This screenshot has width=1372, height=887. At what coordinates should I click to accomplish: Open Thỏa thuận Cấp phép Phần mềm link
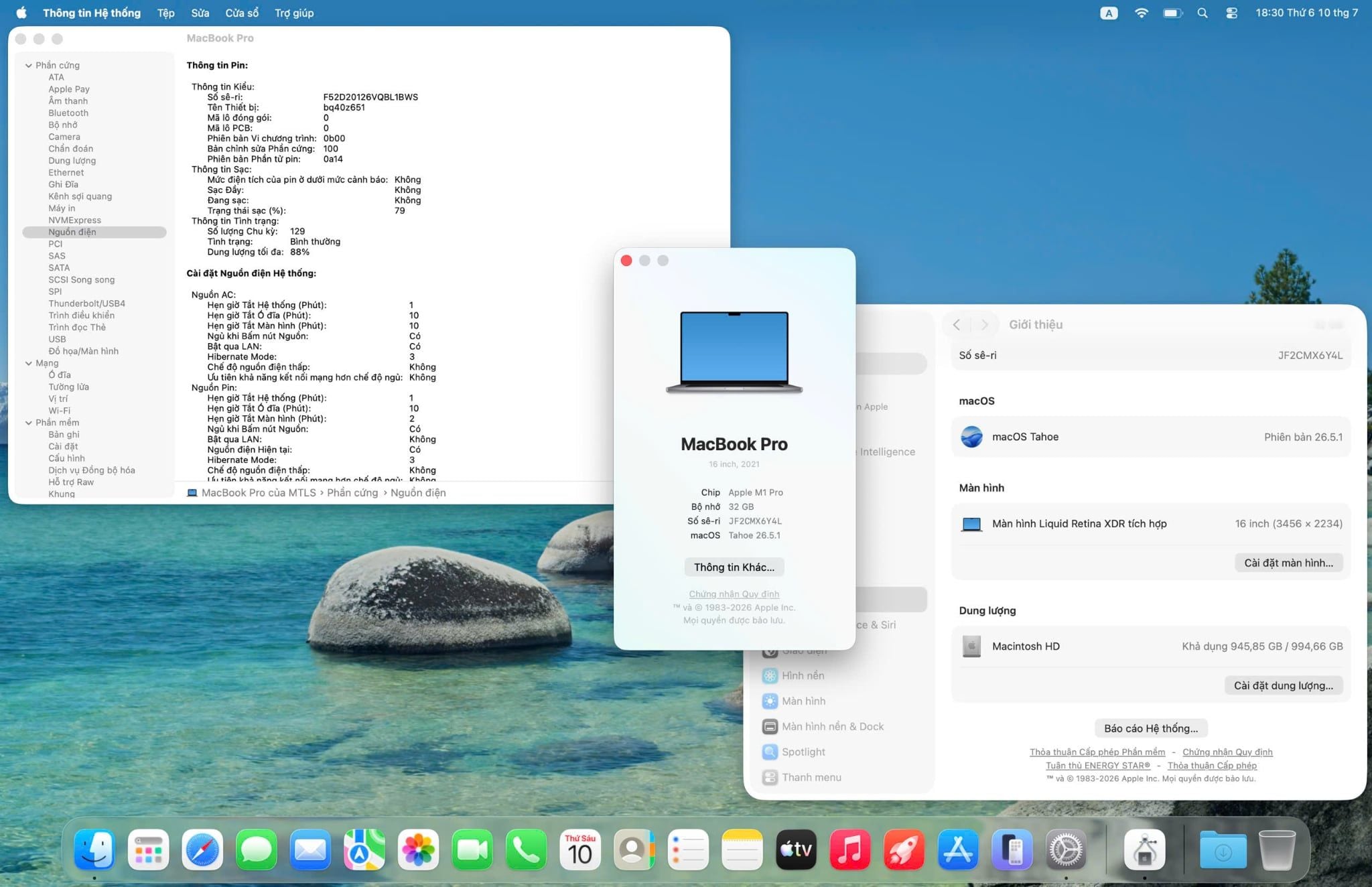(x=1097, y=752)
